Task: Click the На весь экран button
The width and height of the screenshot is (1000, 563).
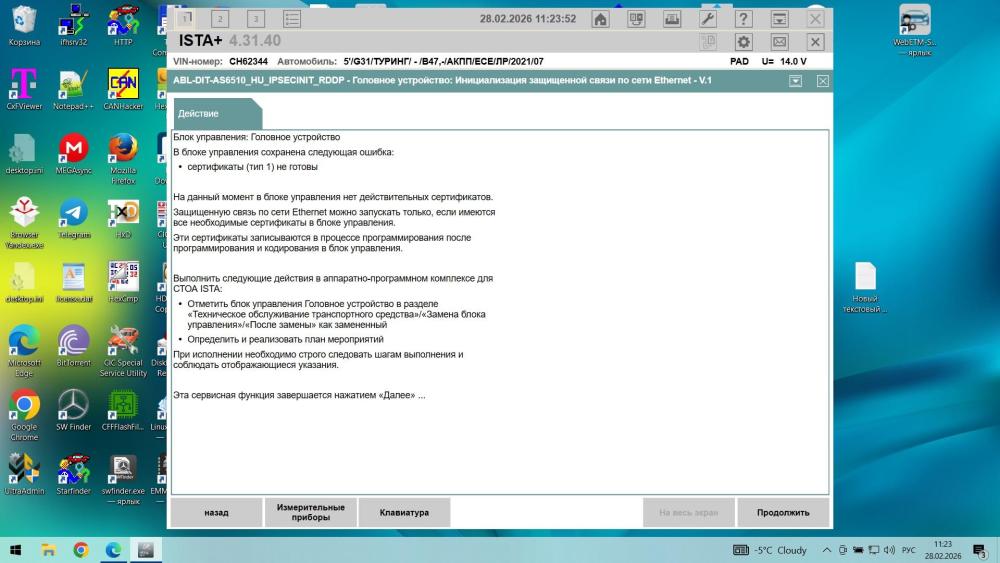Action: click(x=689, y=513)
